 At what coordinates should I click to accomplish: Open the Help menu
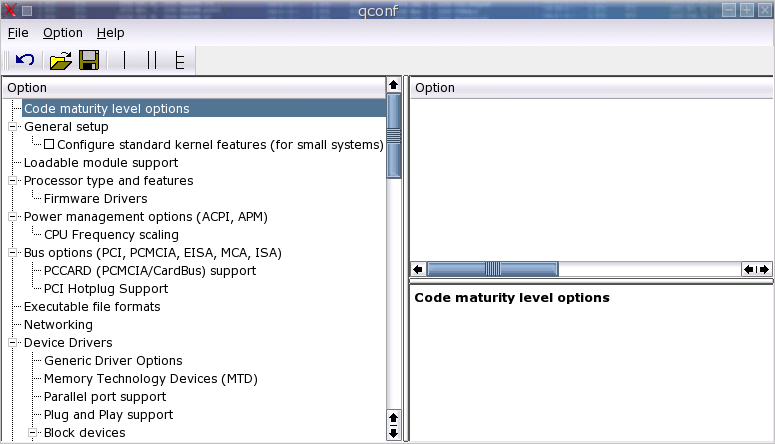(111, 33)
